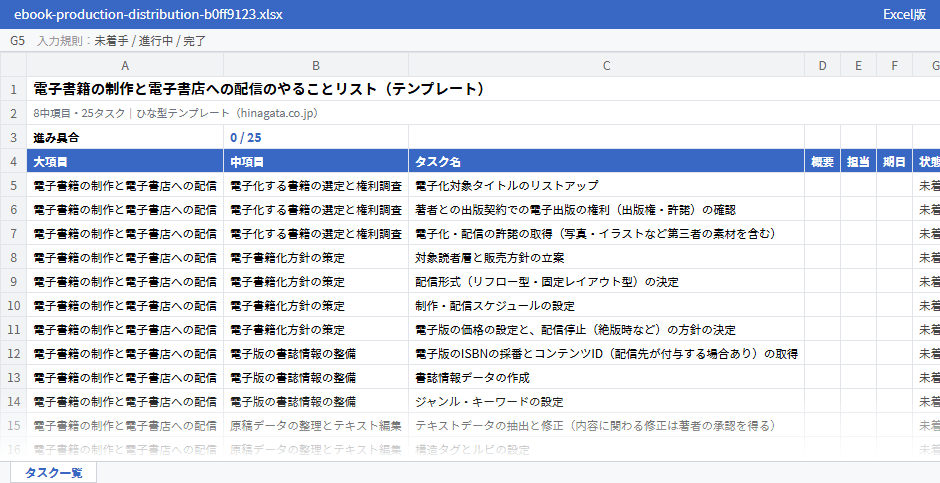Viewport: 940px width, 483px height.
Task: Click the name box showing G5
Action: [17, 41]
